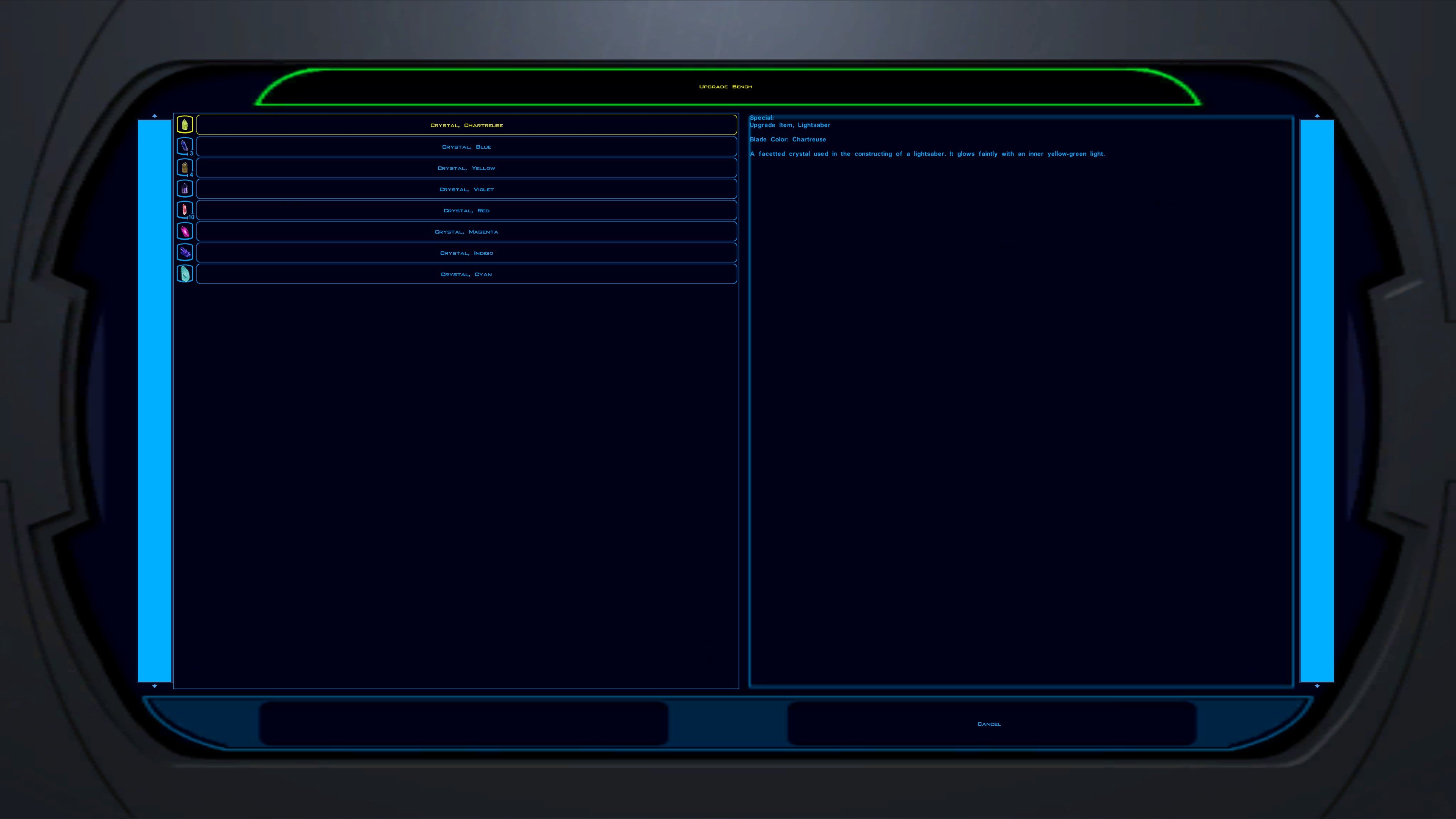The image size is (1456, 819).
Task: Select the Crystal, Violet entry
Action: pos(466,189)
